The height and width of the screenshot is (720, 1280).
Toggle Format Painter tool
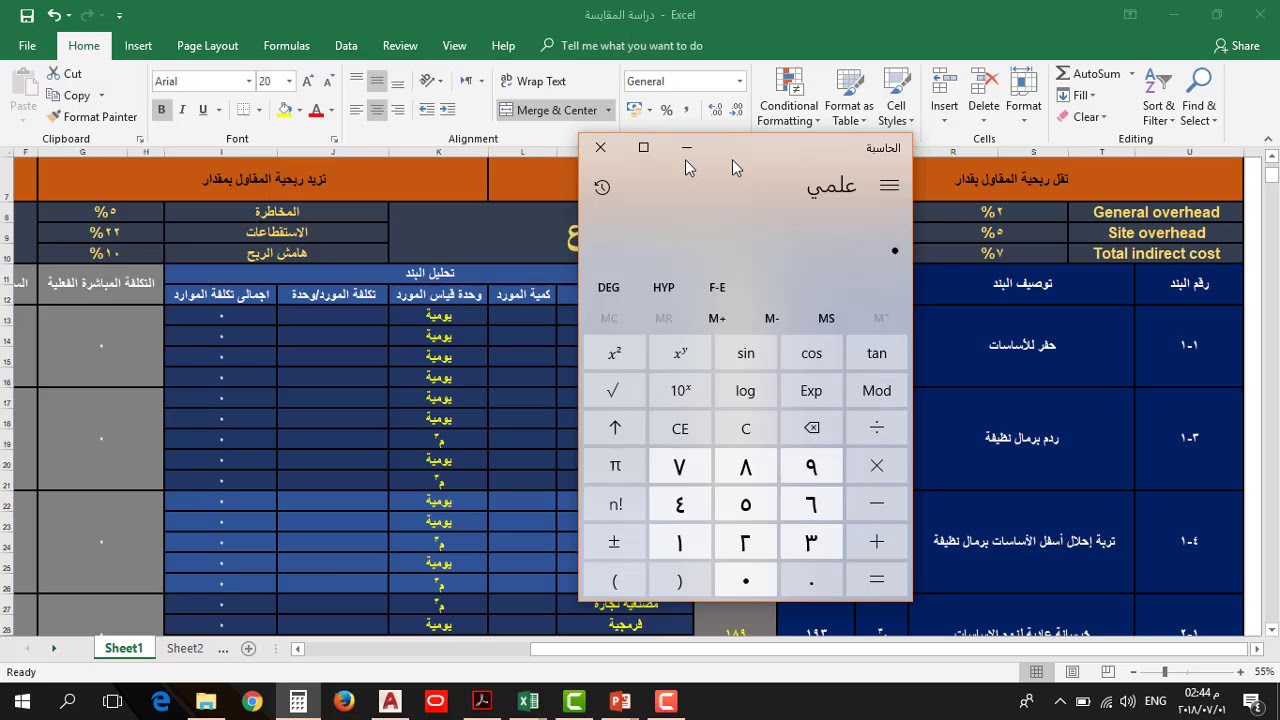(91, 117)
